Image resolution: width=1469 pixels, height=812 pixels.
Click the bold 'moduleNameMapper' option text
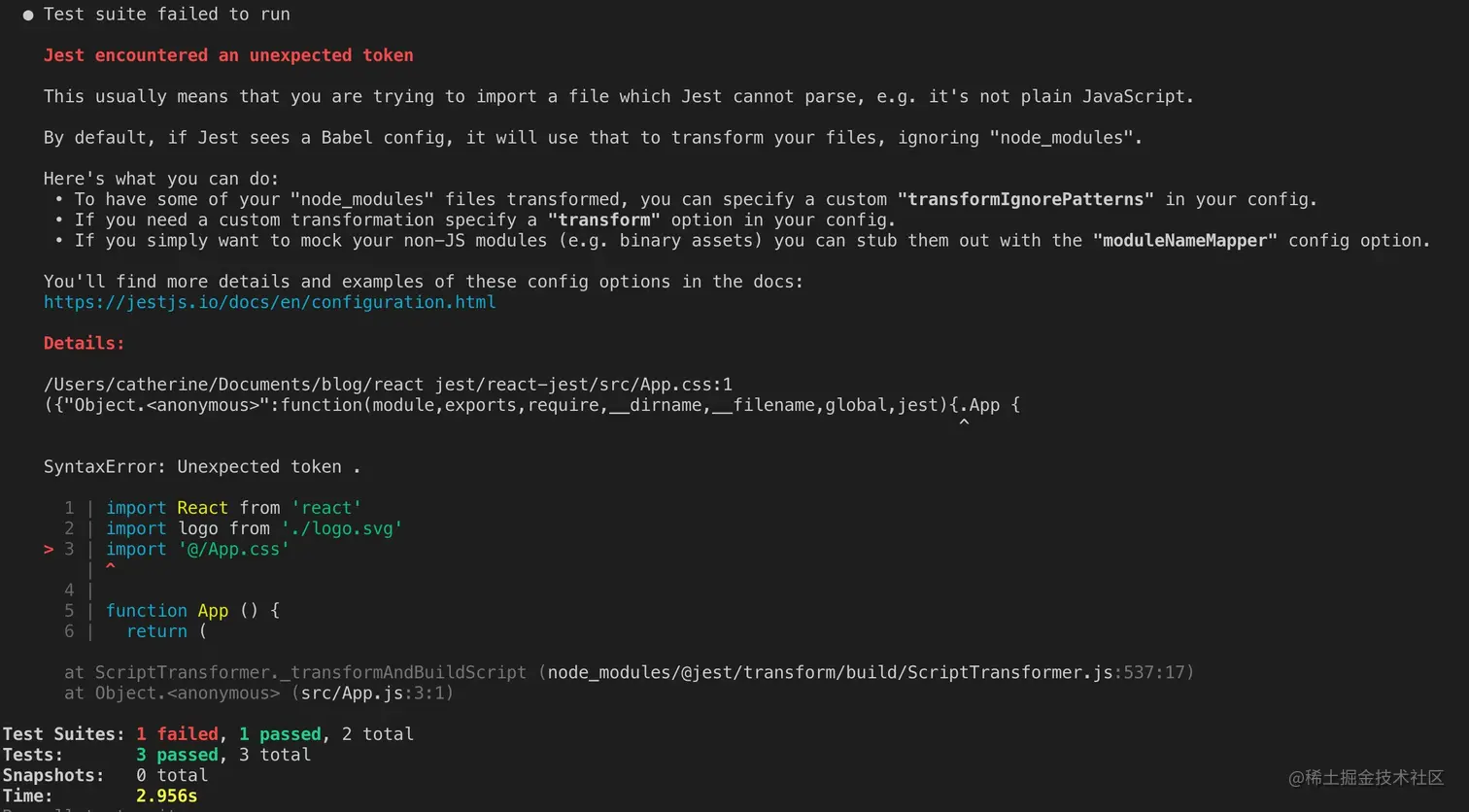1185,240
